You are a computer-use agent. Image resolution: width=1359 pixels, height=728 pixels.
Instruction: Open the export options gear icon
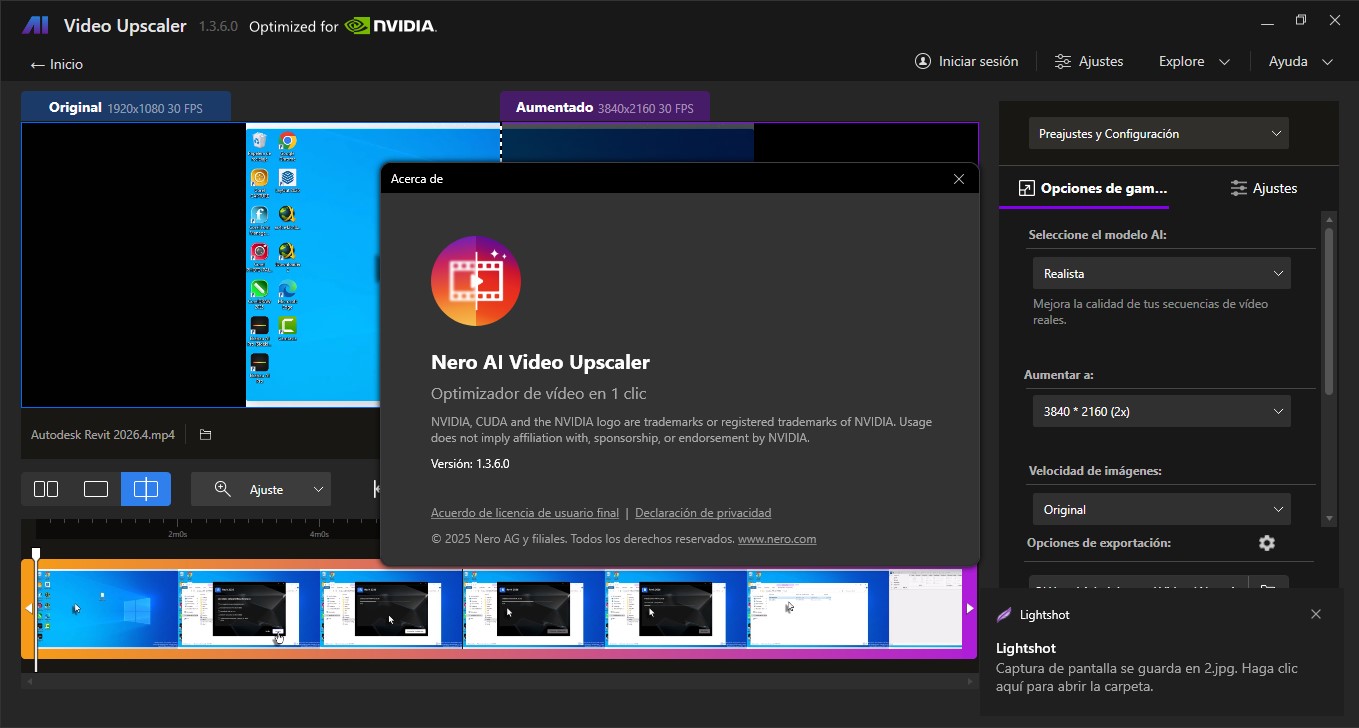tap(1266, 542)
